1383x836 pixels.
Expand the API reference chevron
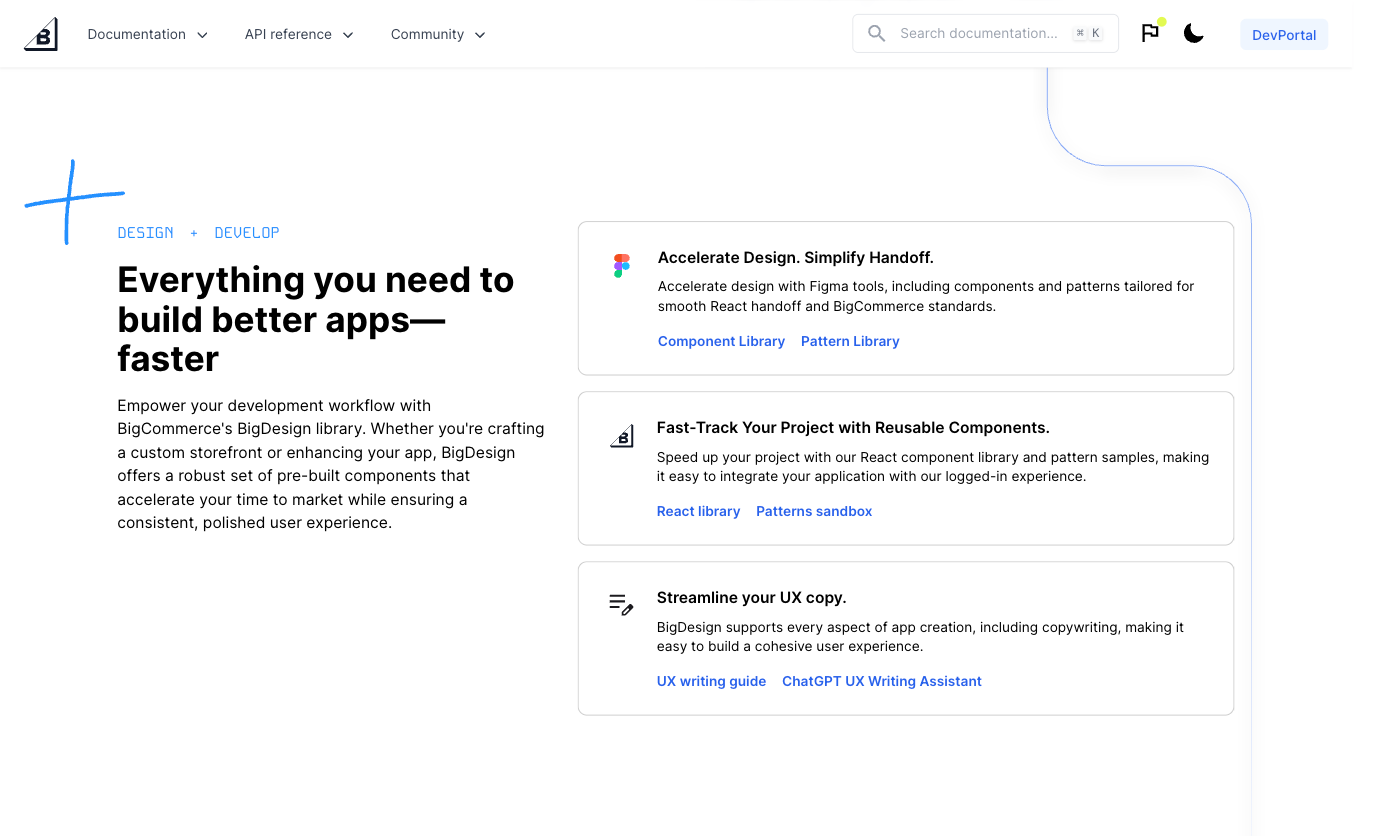pyautogui.click(x=348, y=35)
